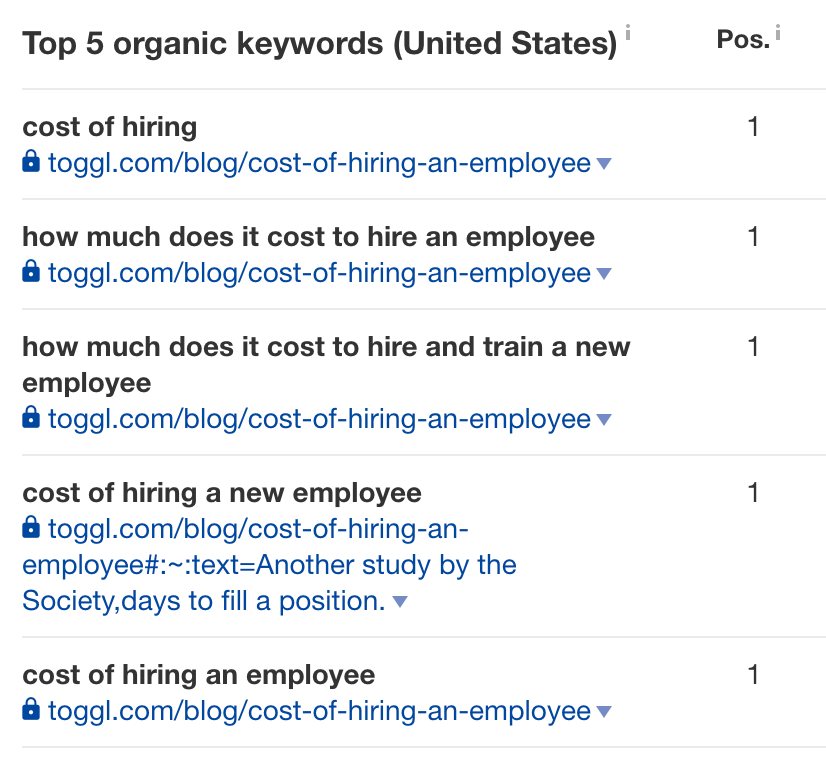
Task: Open toggl.com link under cost of hiring an employee
Action: (319, 711)
